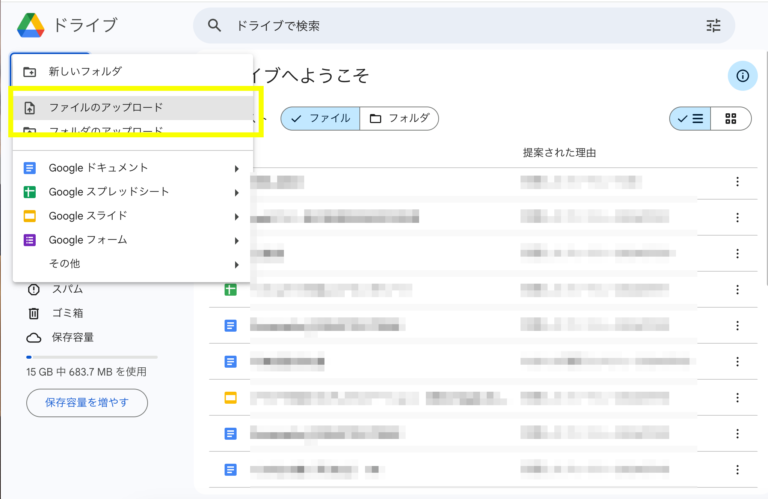Click the Google Drive logo
This screenshot has height=499, width=768.
[x=30, y=25]
